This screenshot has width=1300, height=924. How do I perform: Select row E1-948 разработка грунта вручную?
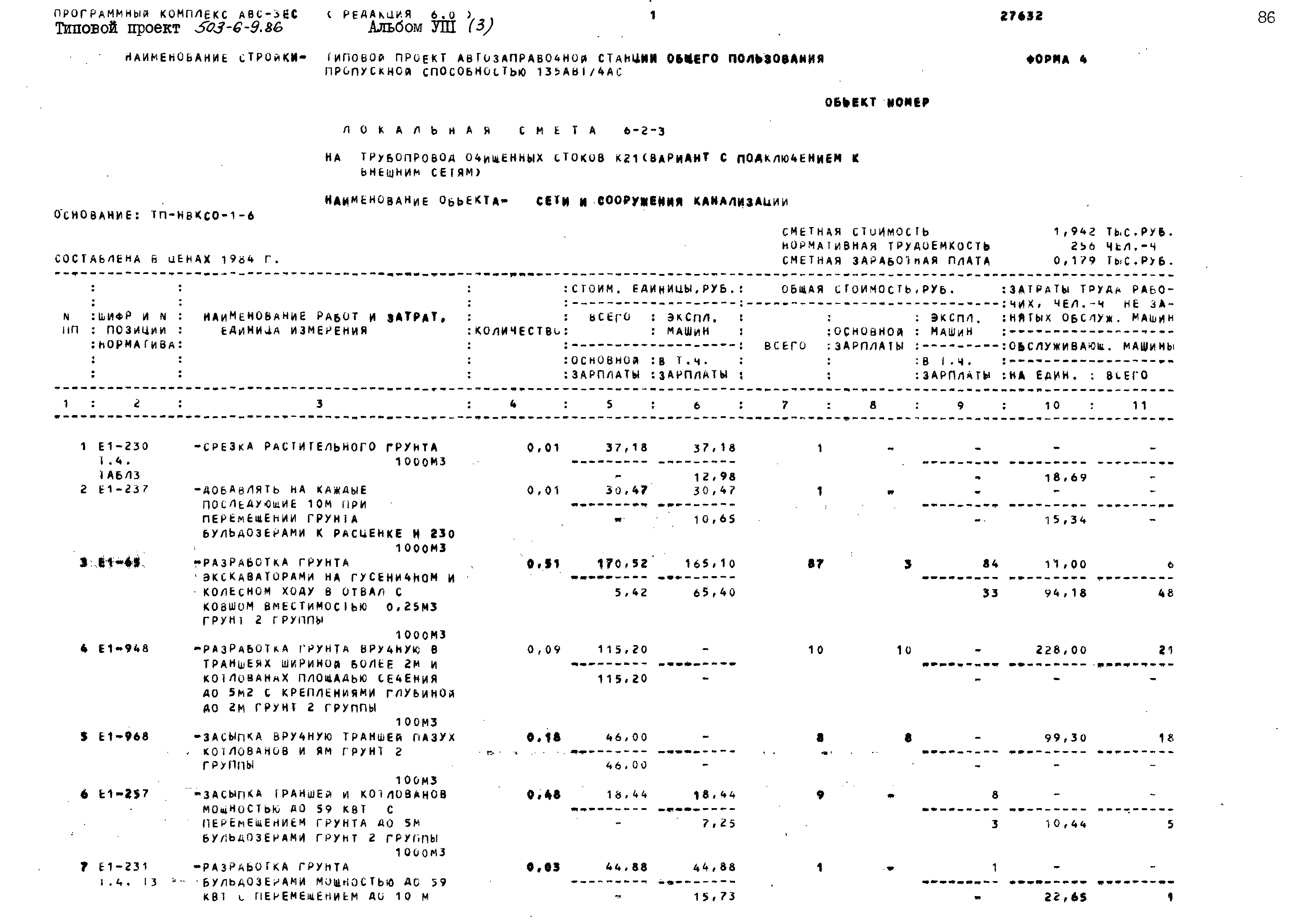pyautogui.click(x=400, y=648)
